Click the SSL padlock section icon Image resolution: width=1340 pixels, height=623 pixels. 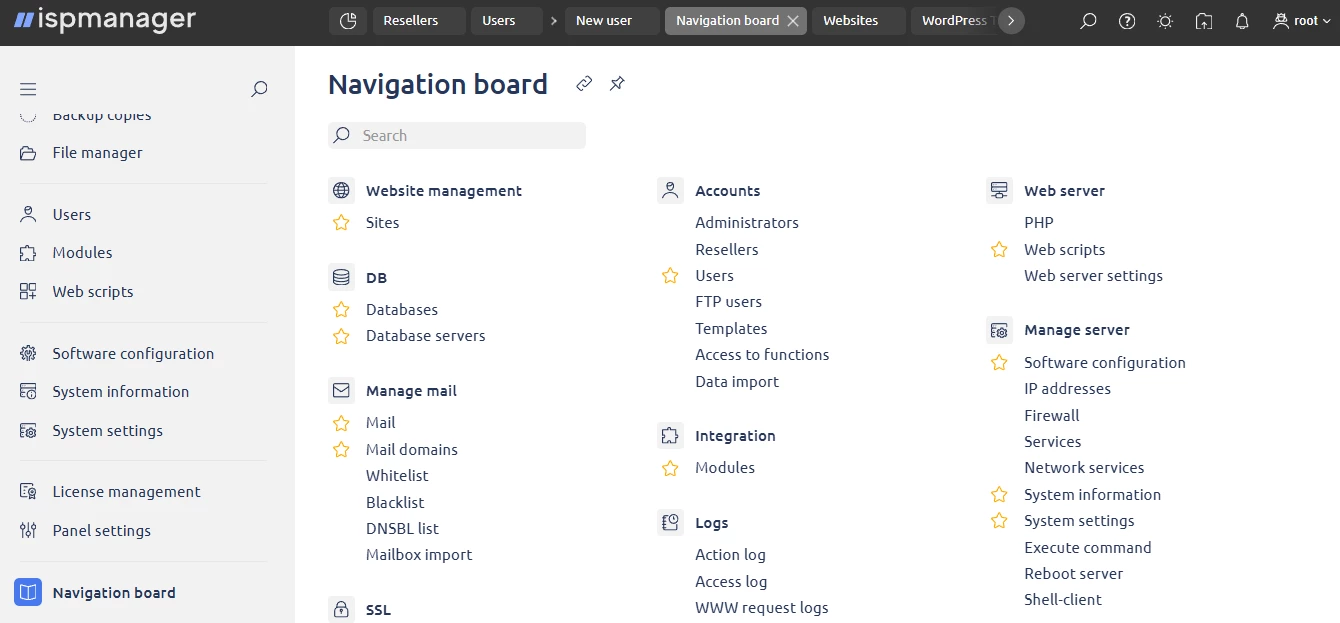click(341, 609)
